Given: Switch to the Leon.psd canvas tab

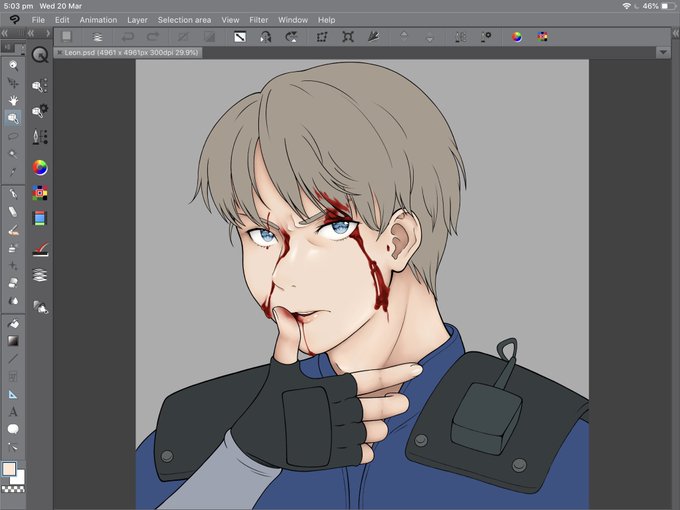Looking at the screenshot, I should tap(131, 52).
